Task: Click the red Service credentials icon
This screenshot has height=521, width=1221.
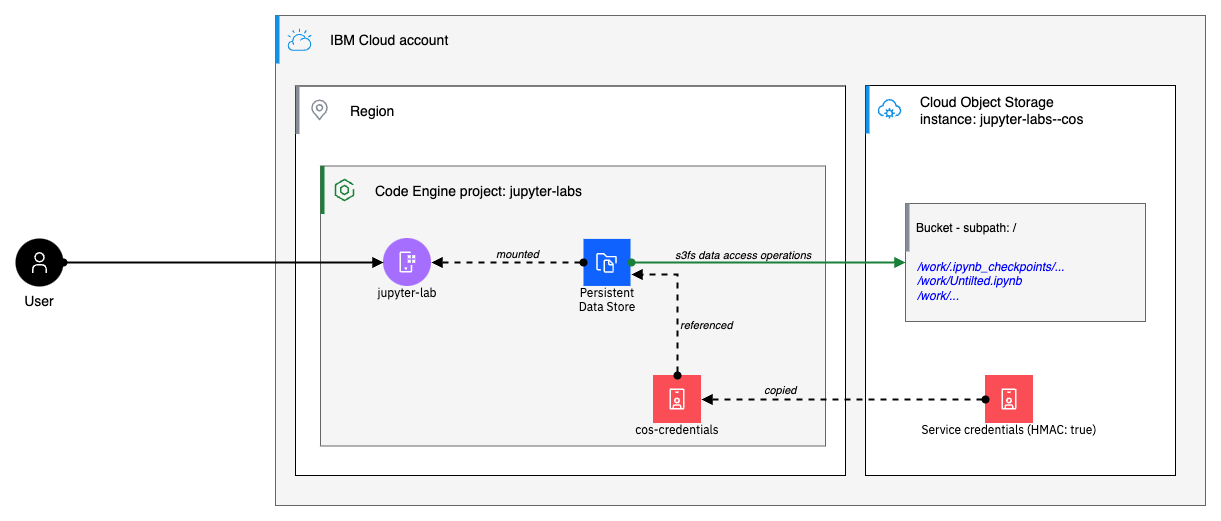Action: [1009, 399]
